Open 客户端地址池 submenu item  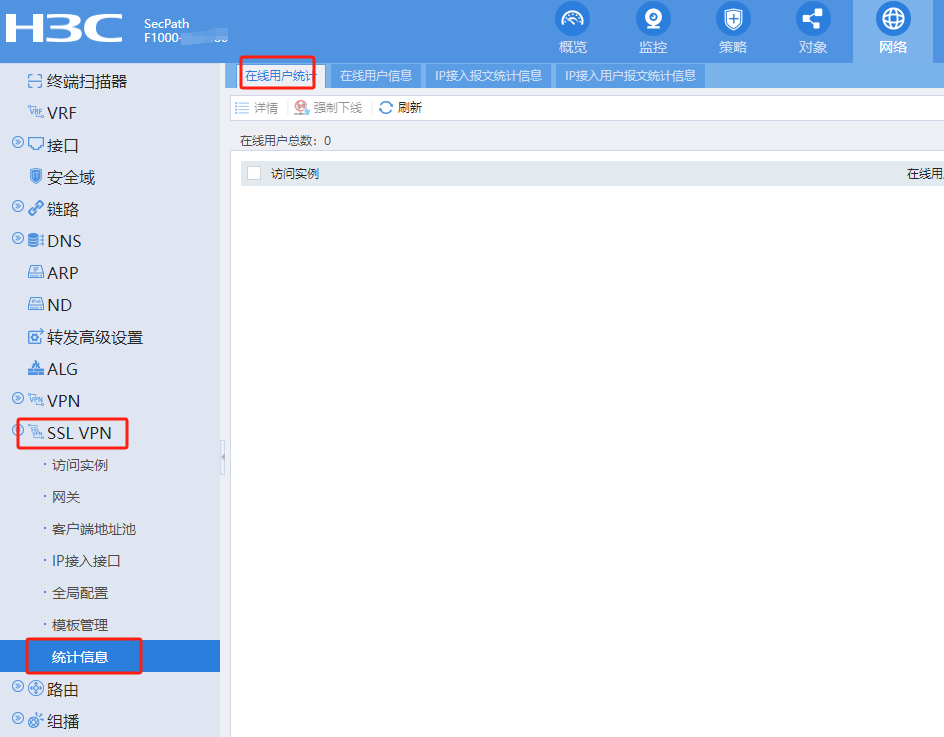(x=93, y=529)
